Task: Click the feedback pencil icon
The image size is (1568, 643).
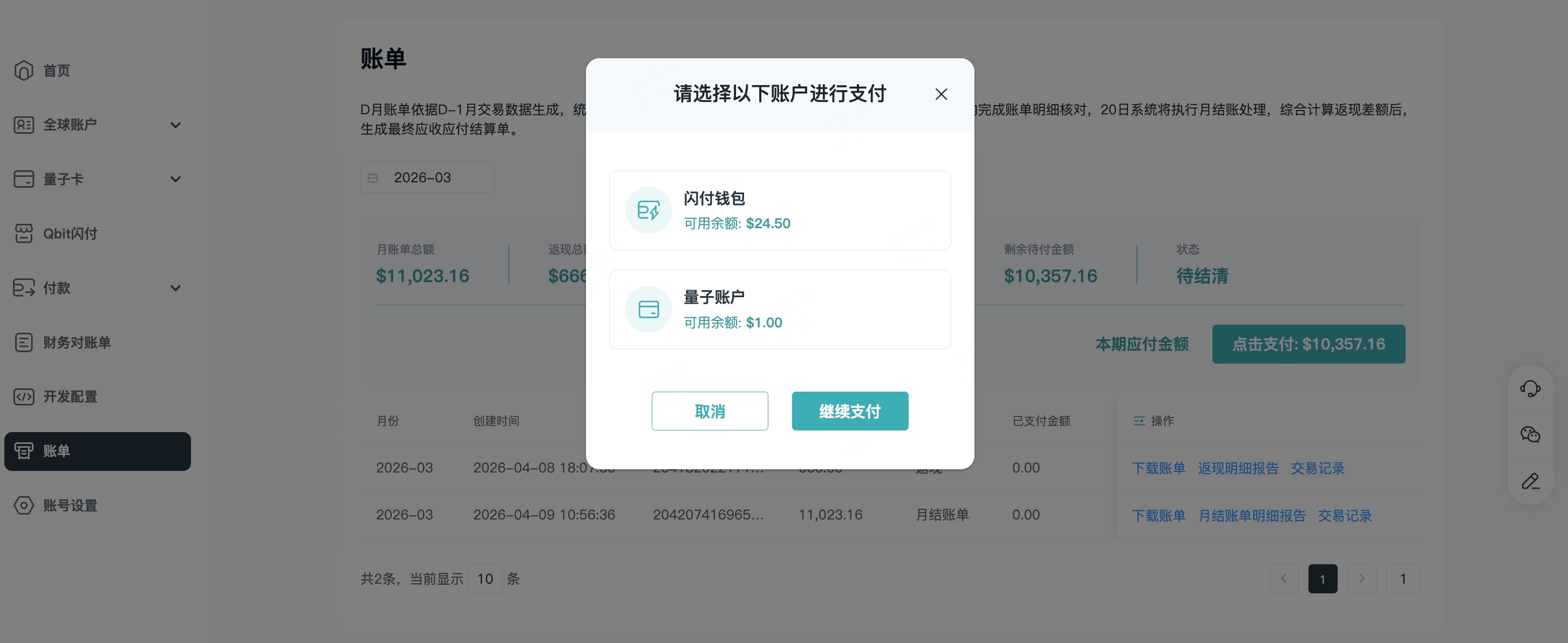Action: [x=1530, y=481]
